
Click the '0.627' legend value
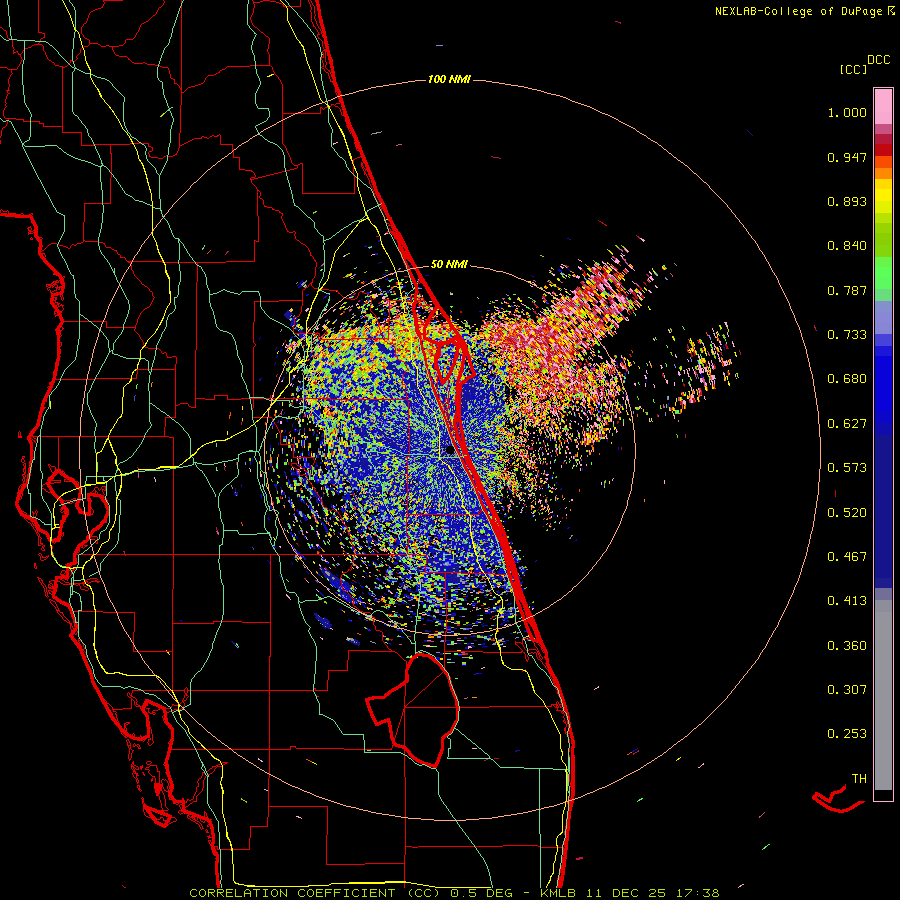tap(847, 424)
